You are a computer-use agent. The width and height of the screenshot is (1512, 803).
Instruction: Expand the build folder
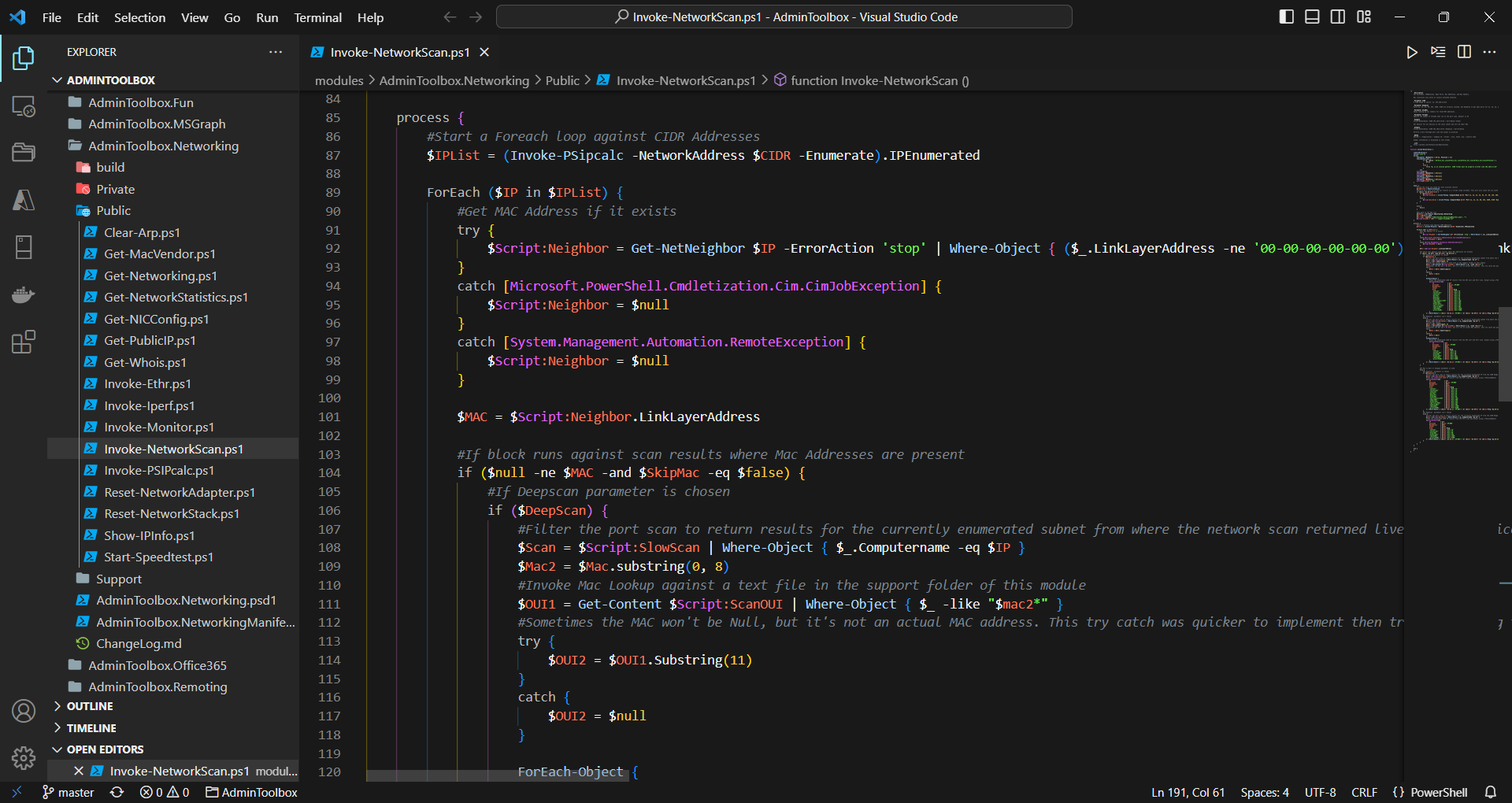pos(173,167)
